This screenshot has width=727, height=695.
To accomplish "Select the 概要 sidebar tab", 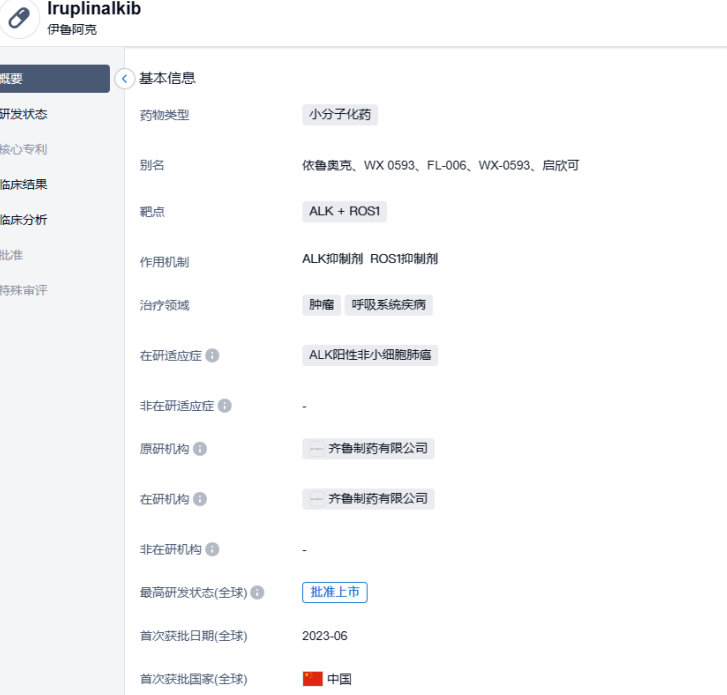I will [50, 79].
